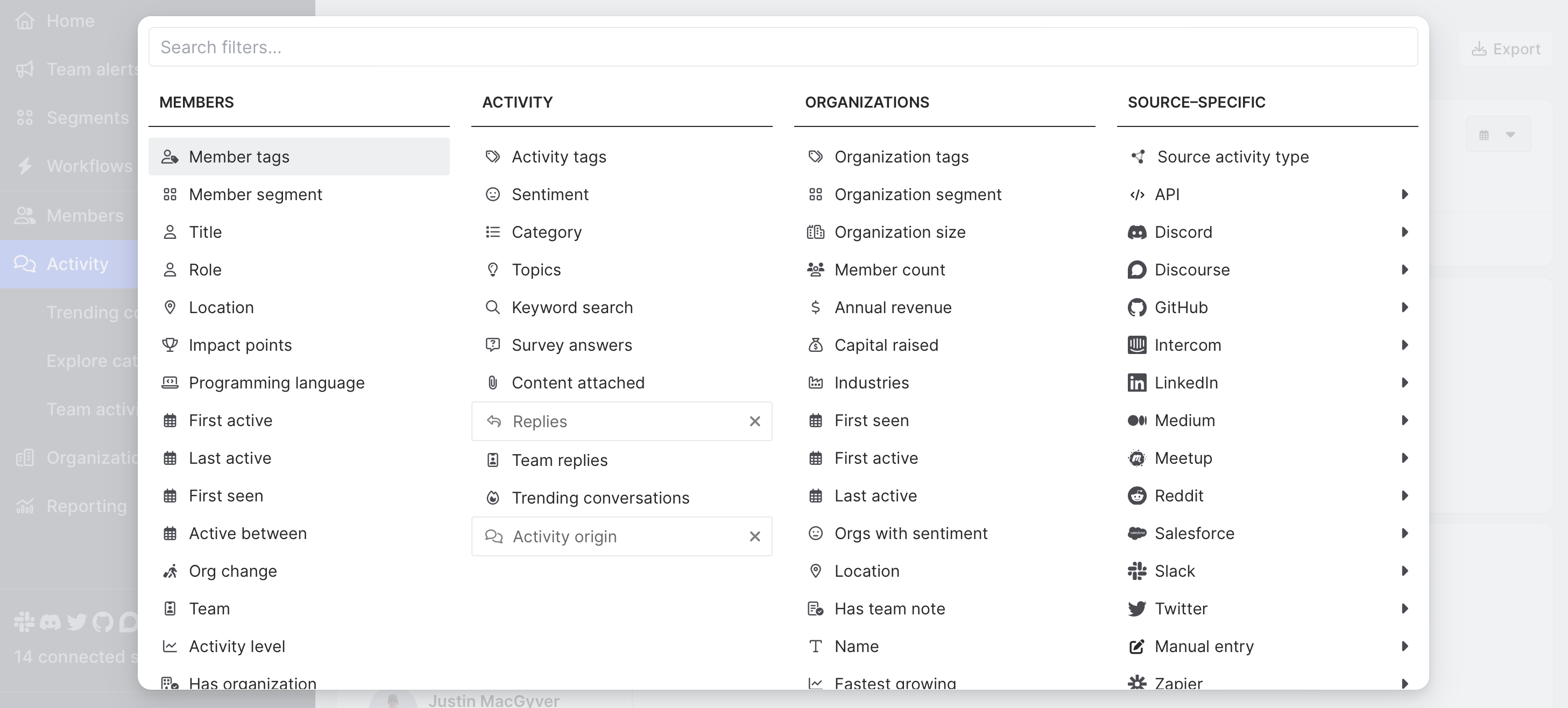Click the Twitter bird icon
Image resolution: width=1568 pixels, height=708 pixels.
pos(1136,609)
